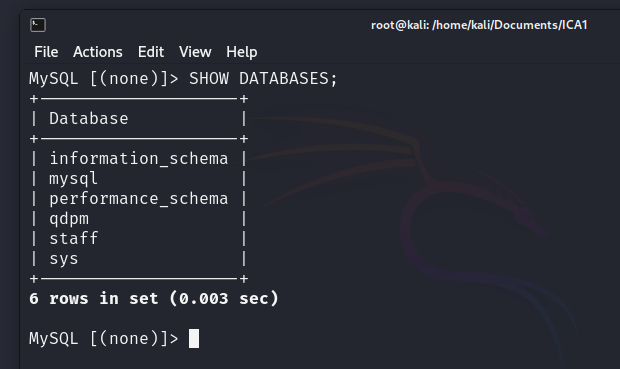
Task: Click the top MySQL [(none)]> prompt
Action: tap(104, 78)
